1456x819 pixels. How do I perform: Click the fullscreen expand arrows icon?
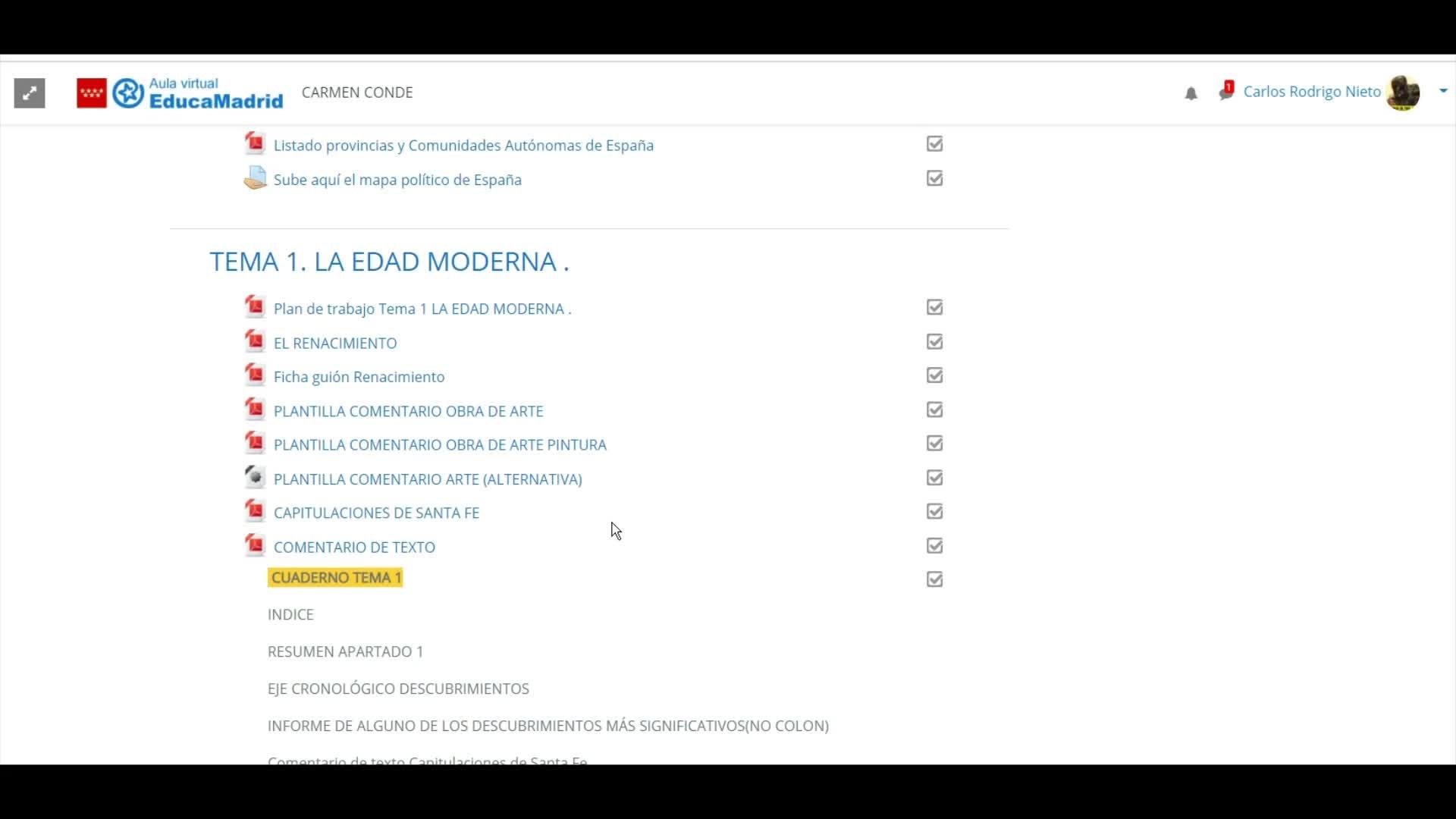pos(30,93)
